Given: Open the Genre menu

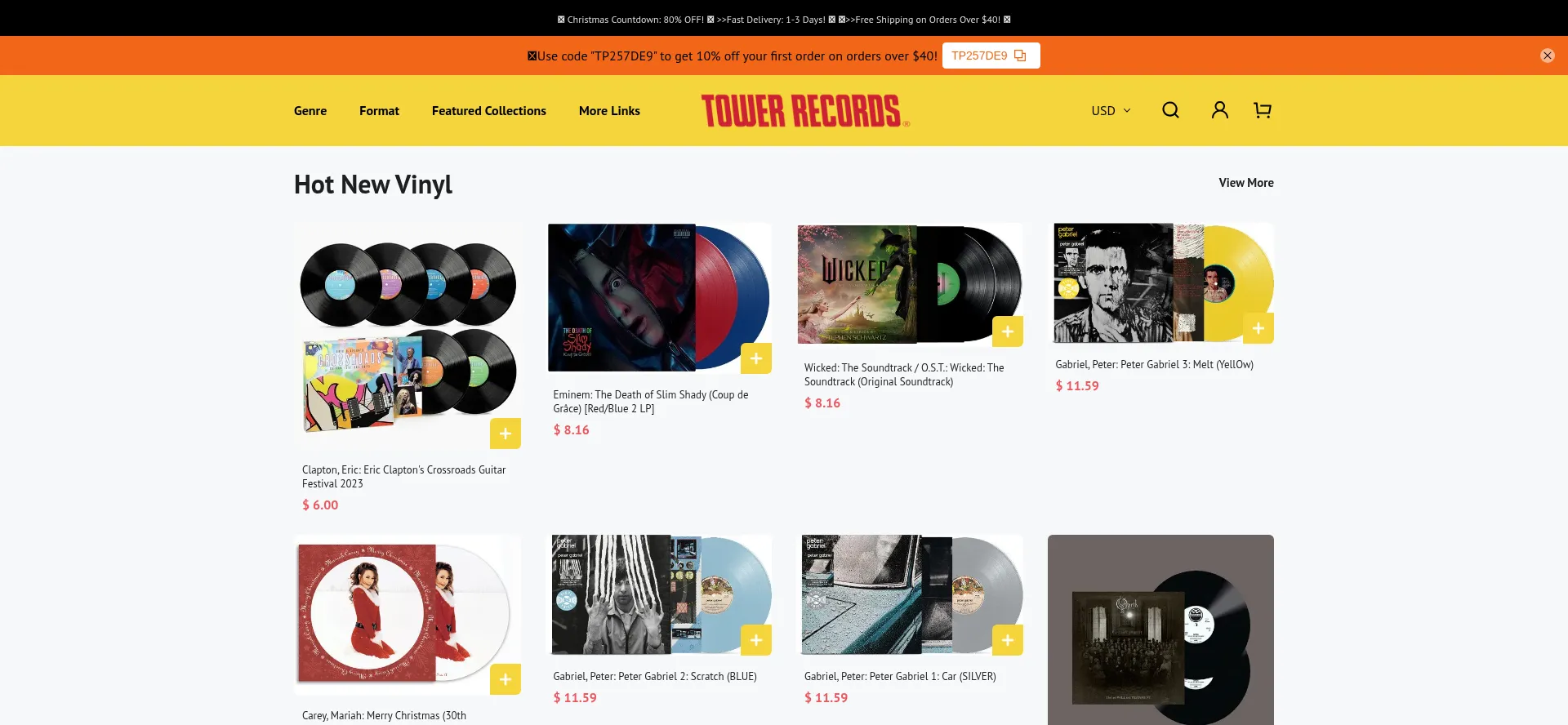Looking at the screenshot, I should coord(310,110).
